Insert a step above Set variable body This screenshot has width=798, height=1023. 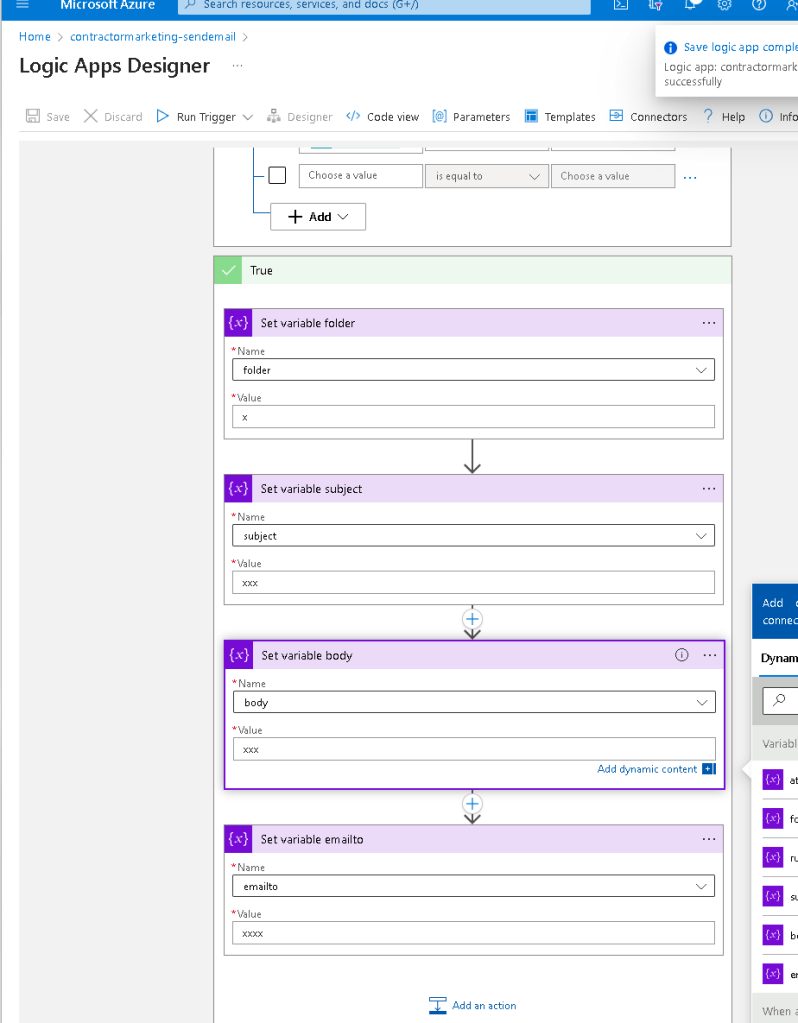pos(472,618)
